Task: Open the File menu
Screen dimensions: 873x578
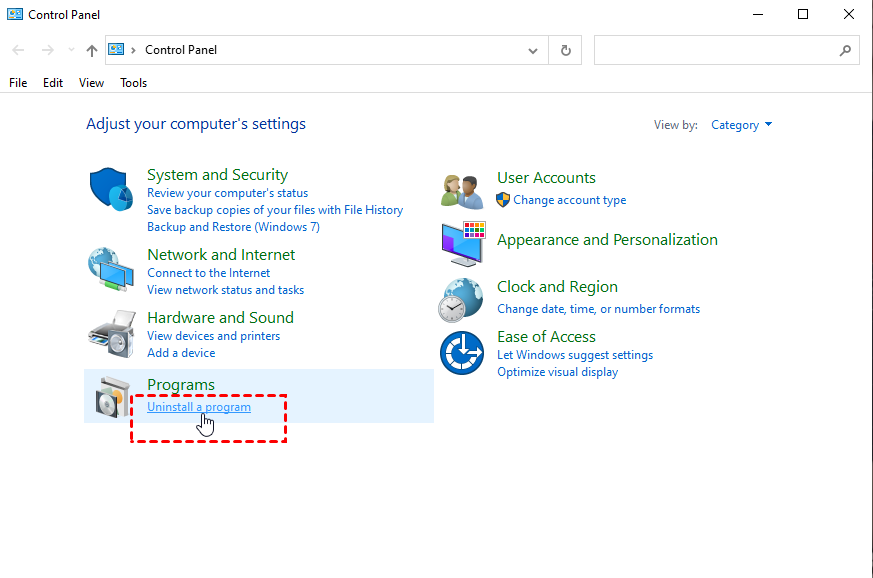Action: (x=18, y=83)
